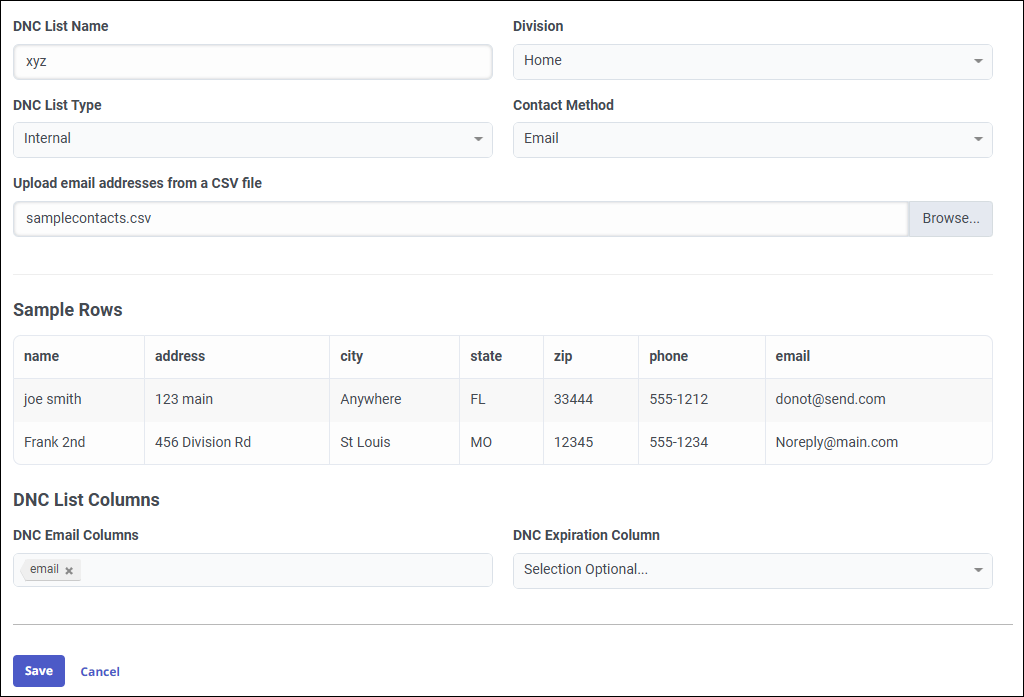Open the Contact Method dropdown showing Email
Screen dimensions: 1024x697
752,140
